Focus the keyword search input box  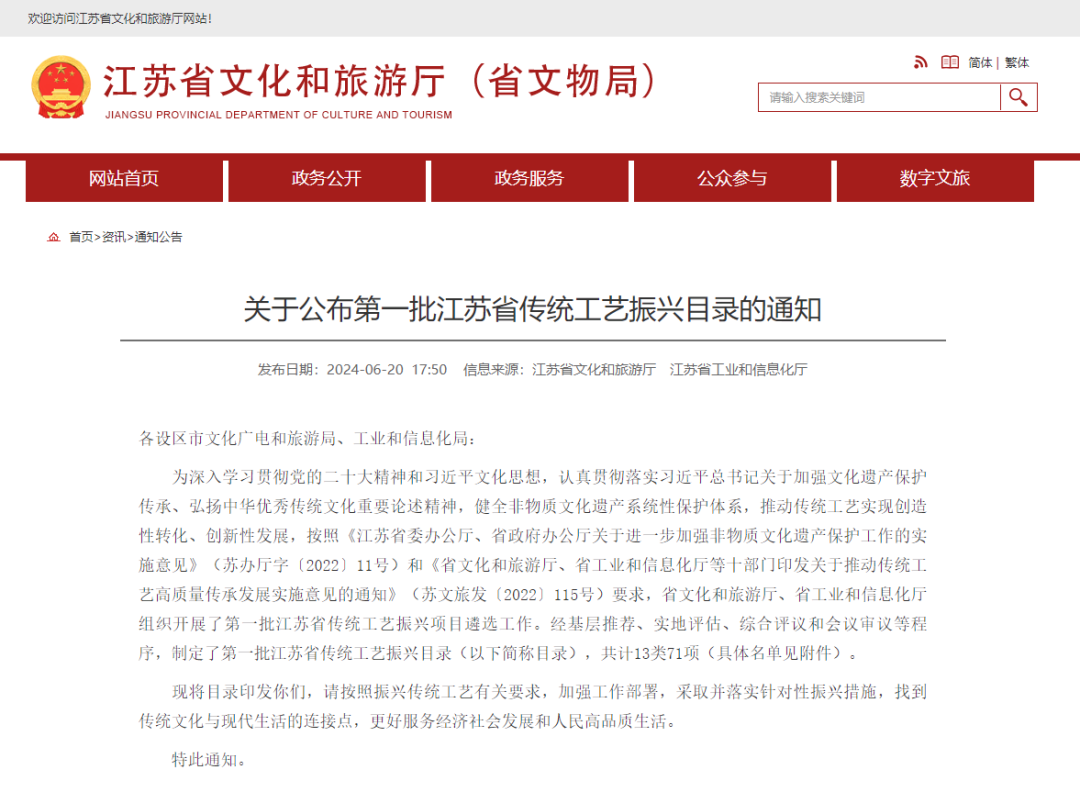point(878,97)
